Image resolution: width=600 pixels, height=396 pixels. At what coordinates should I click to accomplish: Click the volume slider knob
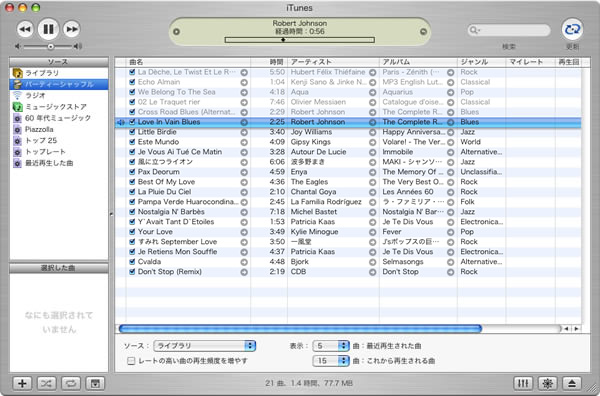[51, 47]
